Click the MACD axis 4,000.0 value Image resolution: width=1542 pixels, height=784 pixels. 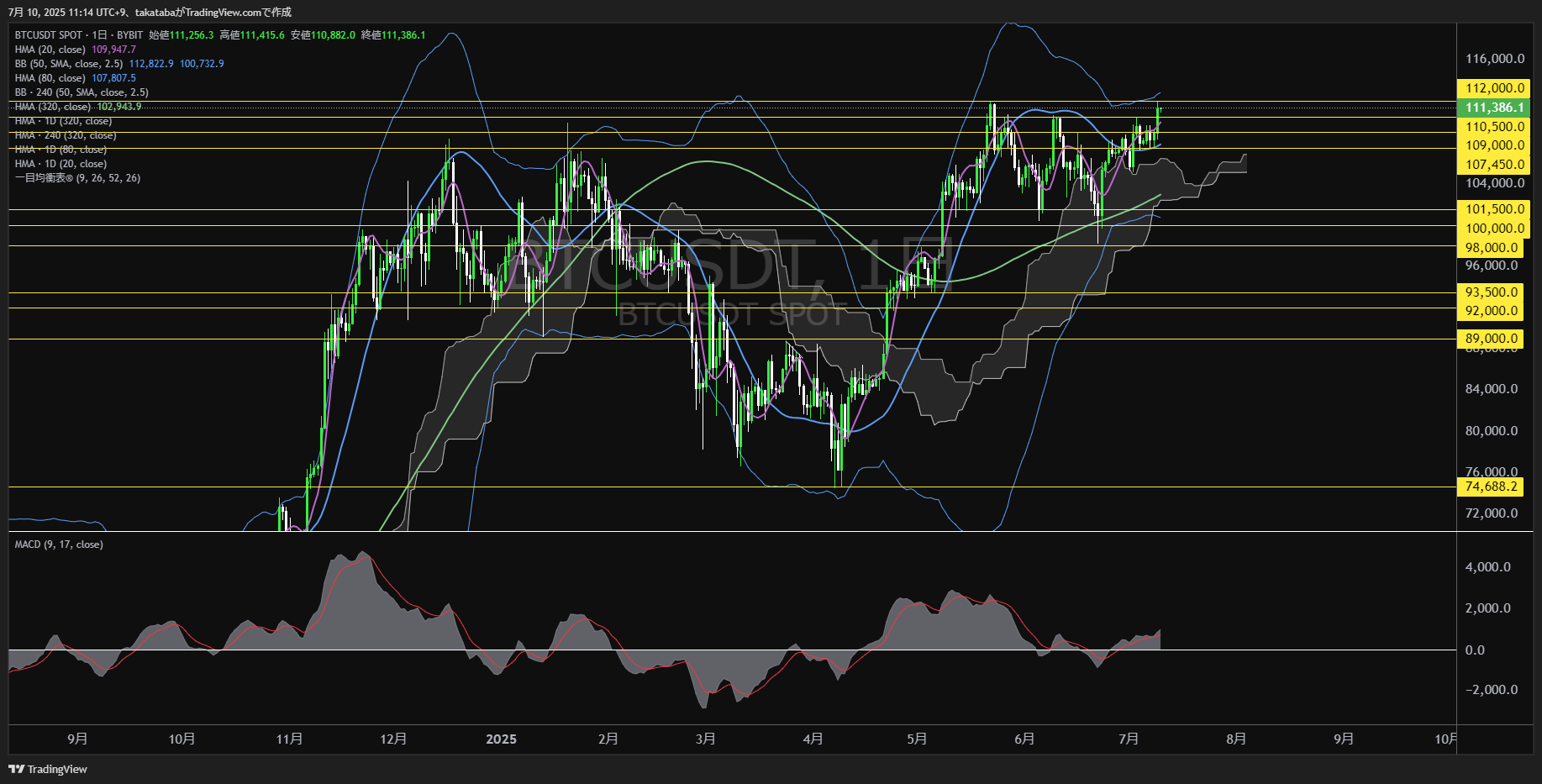coord(1488,567)
